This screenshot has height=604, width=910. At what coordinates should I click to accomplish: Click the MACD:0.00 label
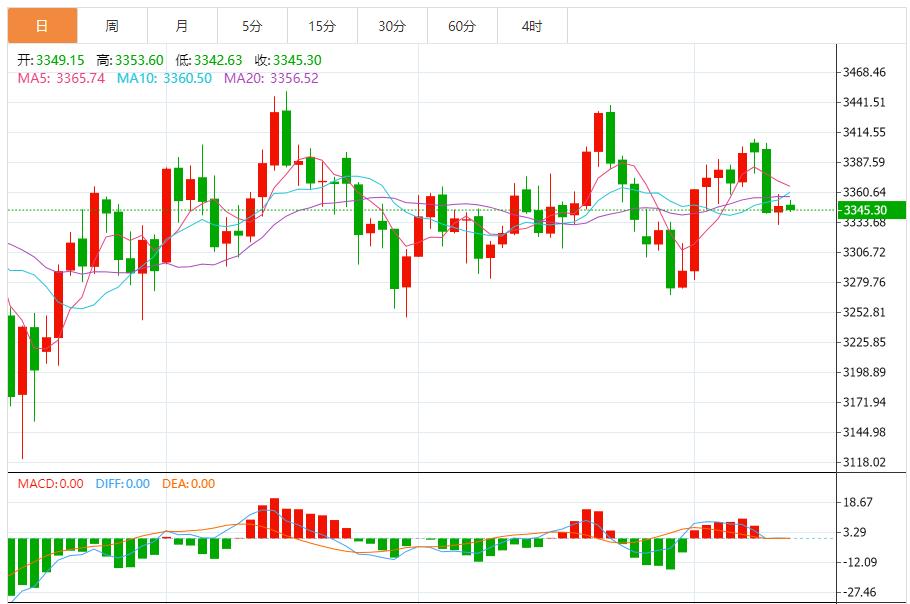pos(50,484)
